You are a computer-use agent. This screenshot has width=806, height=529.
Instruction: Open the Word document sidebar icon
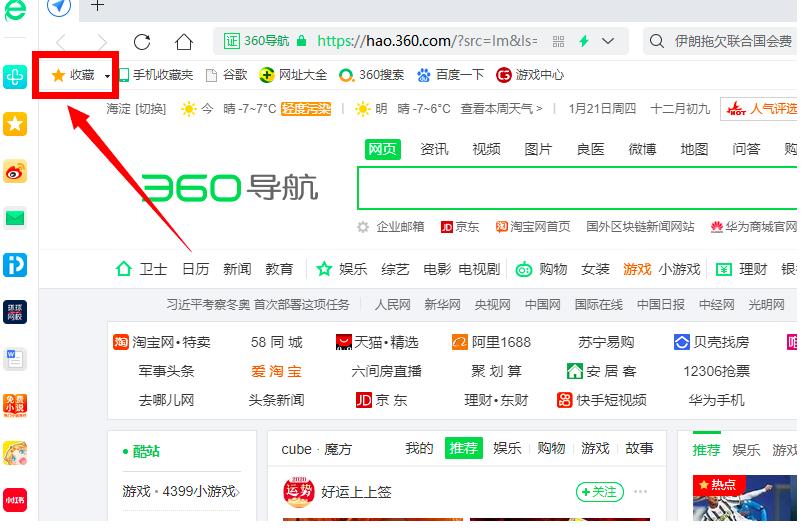pyautogui.click(x=15, y=359)
